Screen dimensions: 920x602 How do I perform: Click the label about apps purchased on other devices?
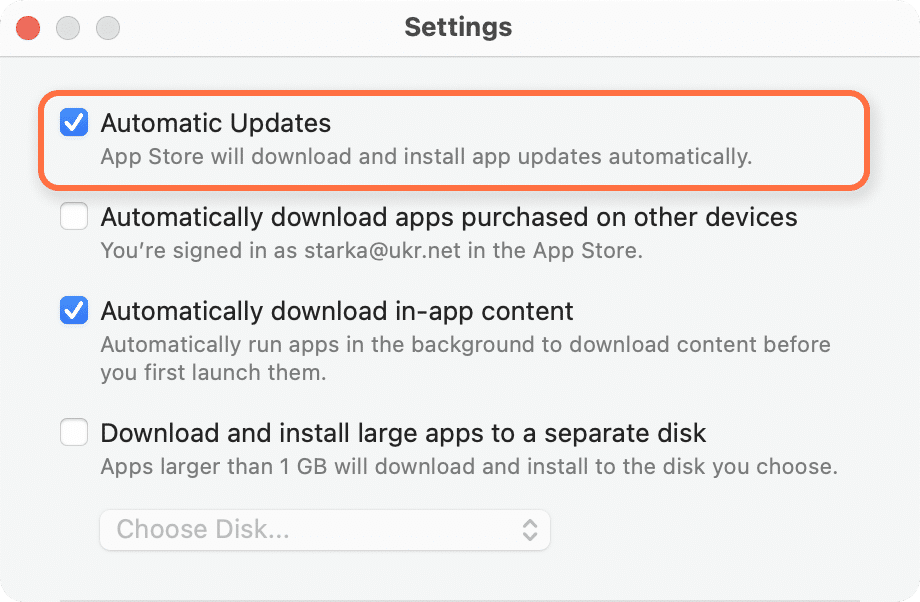[x=448, y=216]
